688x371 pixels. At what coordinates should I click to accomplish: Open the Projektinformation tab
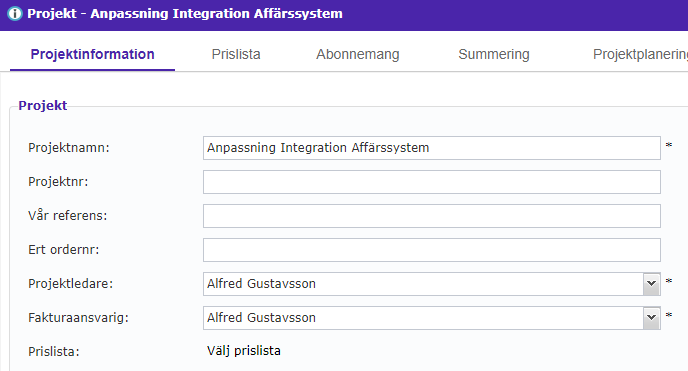pos(93,54)
